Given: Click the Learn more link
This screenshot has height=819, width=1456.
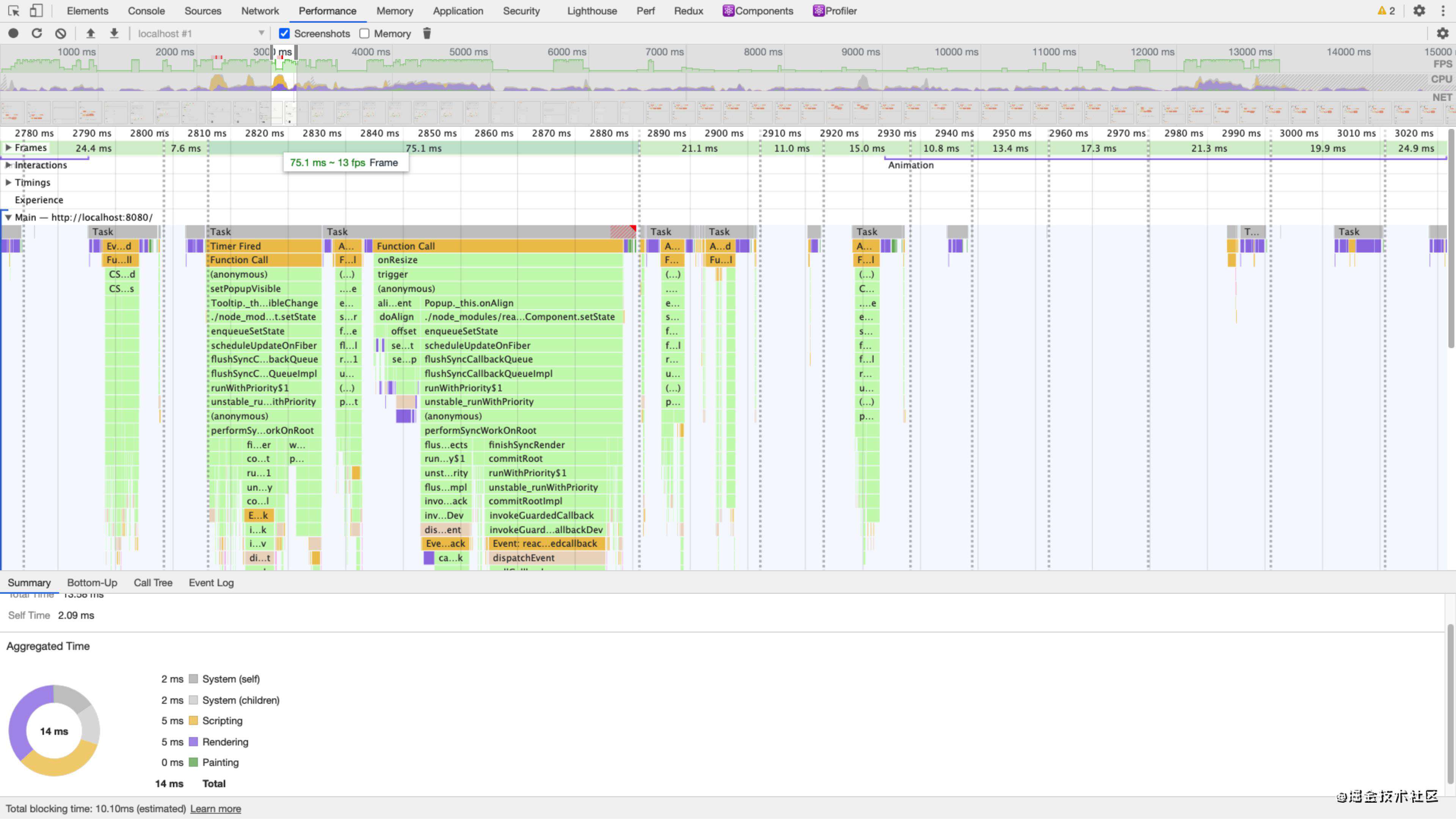Looking at the screenshot, I should [215, 809].
